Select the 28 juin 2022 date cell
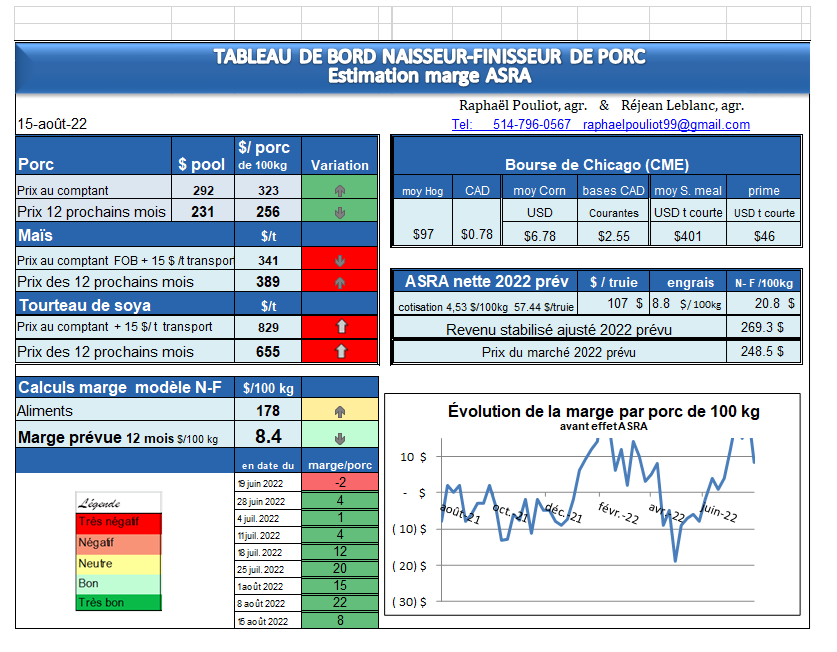The width and height of the screenshot is (837, 652). pyautogui.click(x=268, y=501)
